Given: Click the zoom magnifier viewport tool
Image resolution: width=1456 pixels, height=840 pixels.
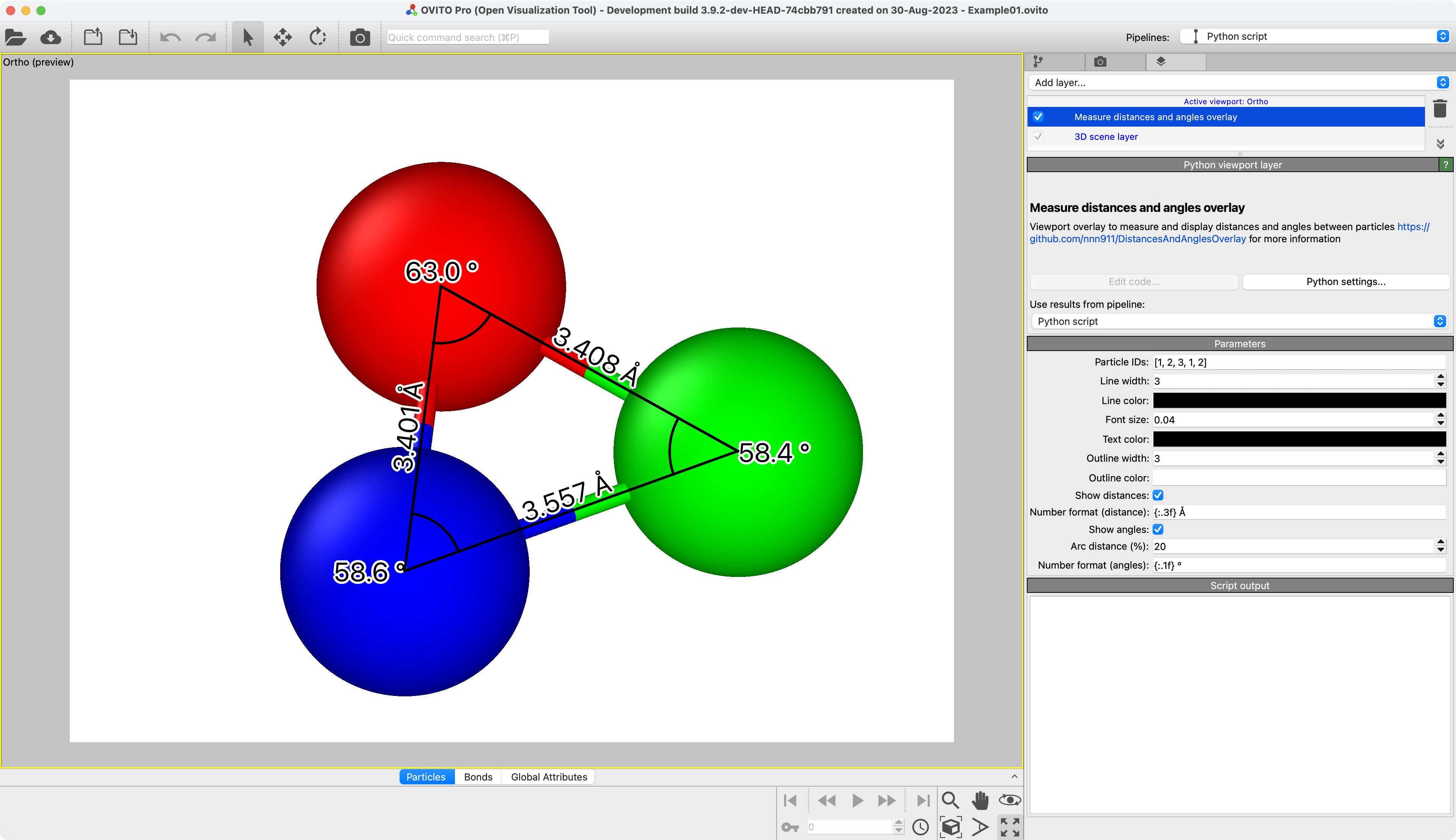Looking at the screenshot, I should tap(950, 800).
